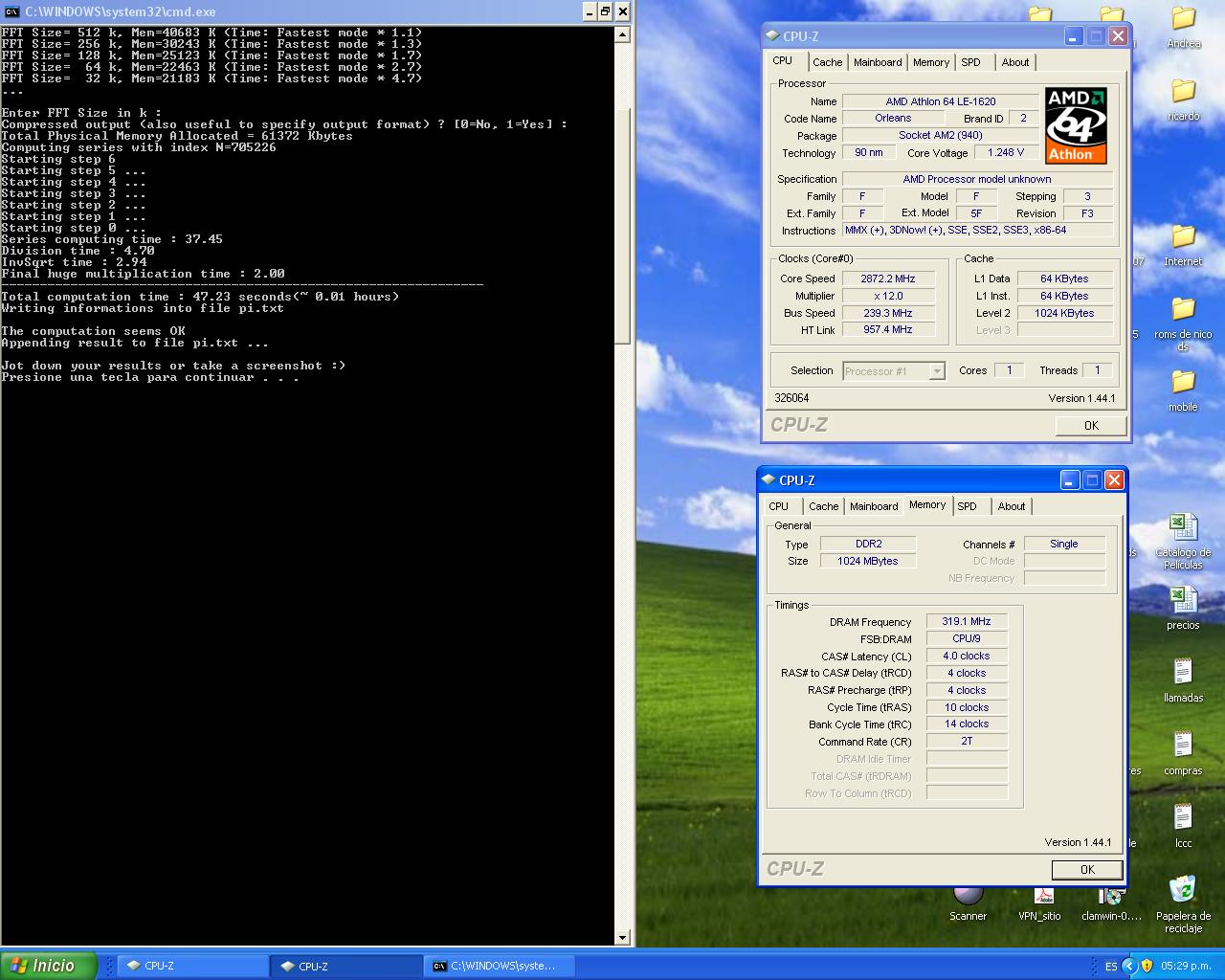Click HT Link value 957.4 MHz

pyautogui.click(x=888, y=329)
